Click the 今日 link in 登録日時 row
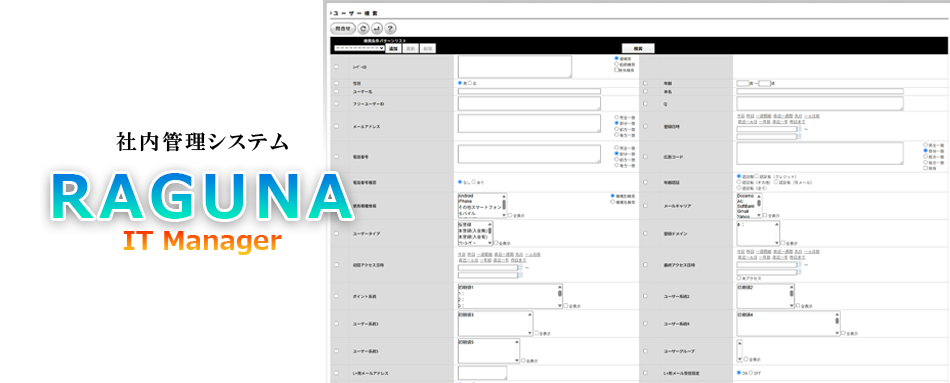 point(740,115)
